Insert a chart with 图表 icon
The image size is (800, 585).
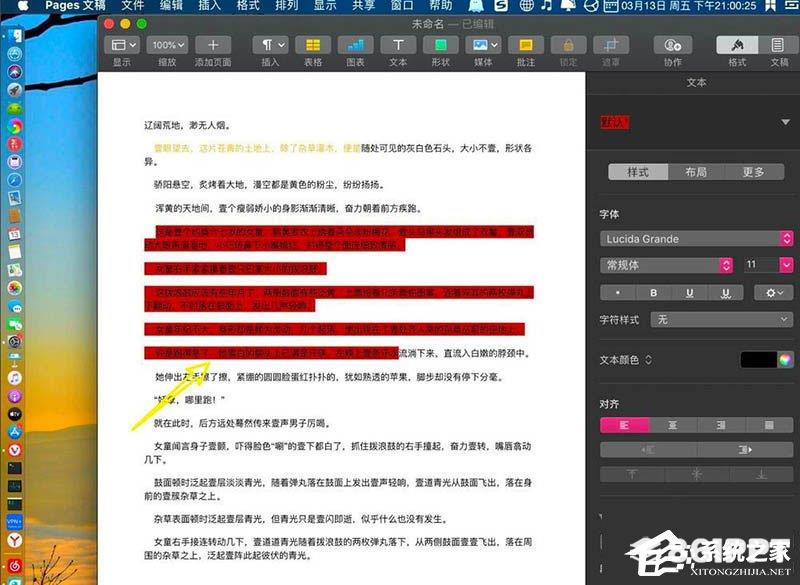[355, 45]
